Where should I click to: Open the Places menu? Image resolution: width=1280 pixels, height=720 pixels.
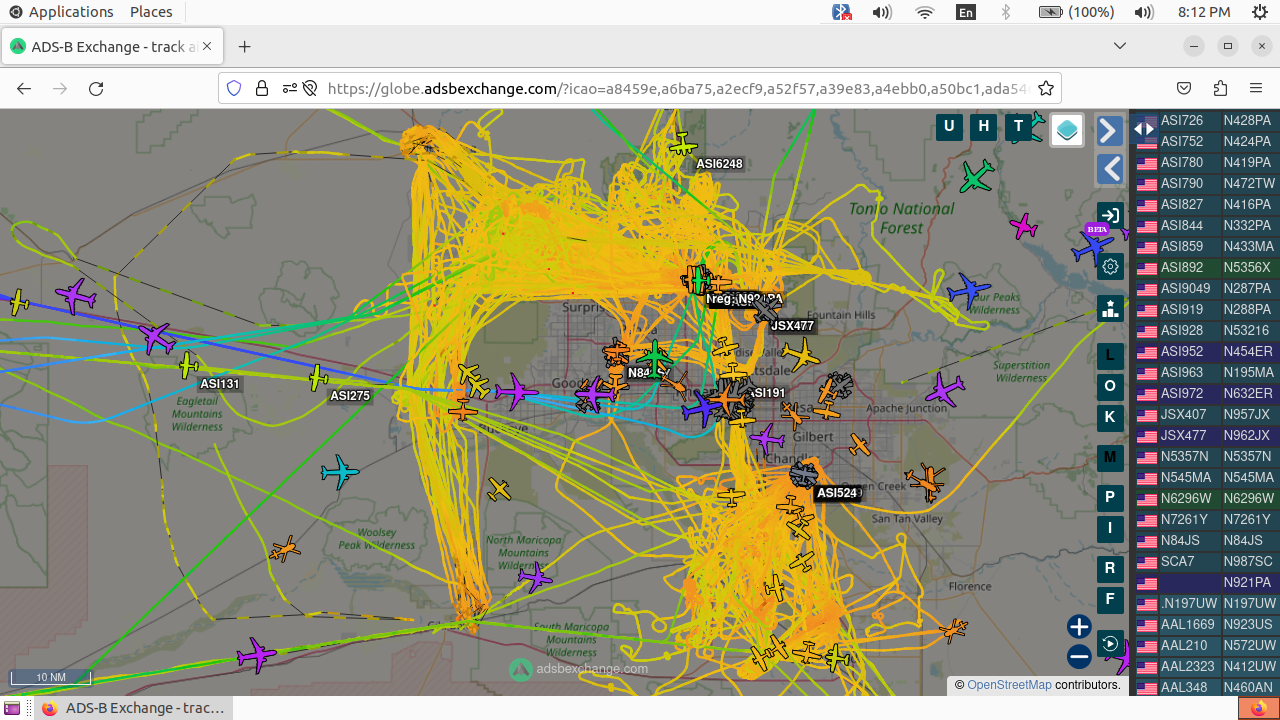(x=151, y=12)
